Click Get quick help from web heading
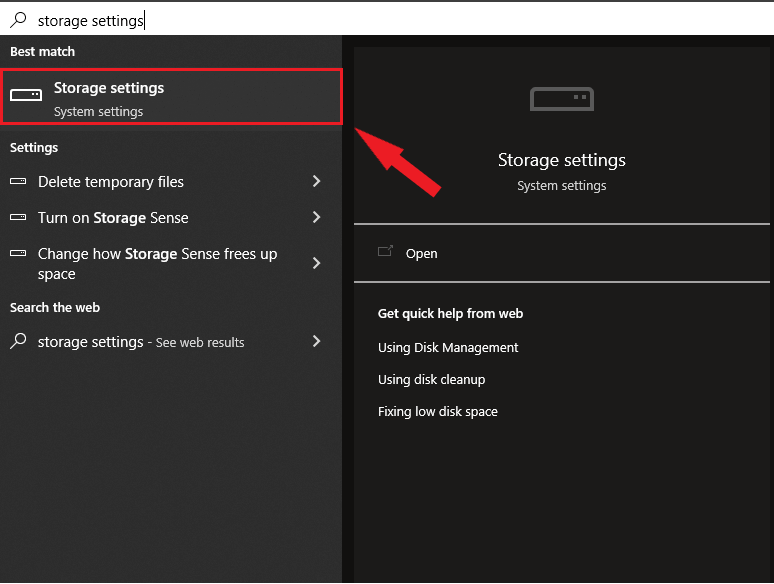Image resolution: width=774 pixels, height=584 pixels. pyautogui.click(x=451, y=313)
